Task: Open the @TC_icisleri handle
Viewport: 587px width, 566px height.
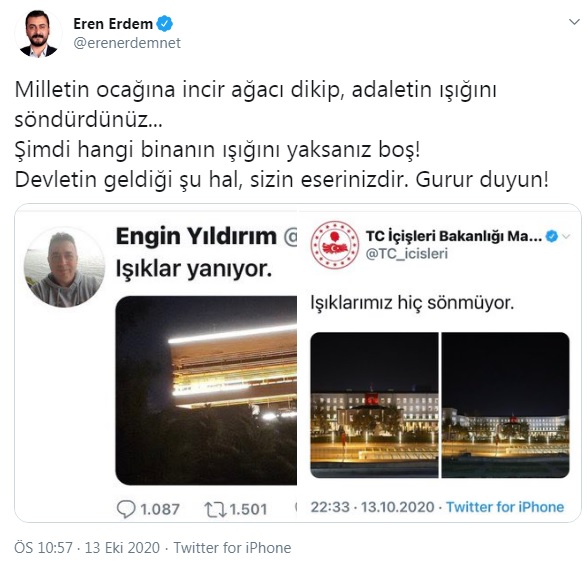Action: pos(407,254)
